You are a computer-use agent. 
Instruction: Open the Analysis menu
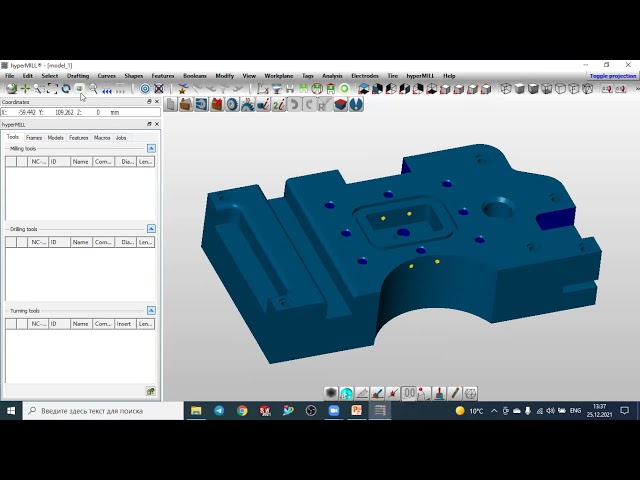click(332, 76)
